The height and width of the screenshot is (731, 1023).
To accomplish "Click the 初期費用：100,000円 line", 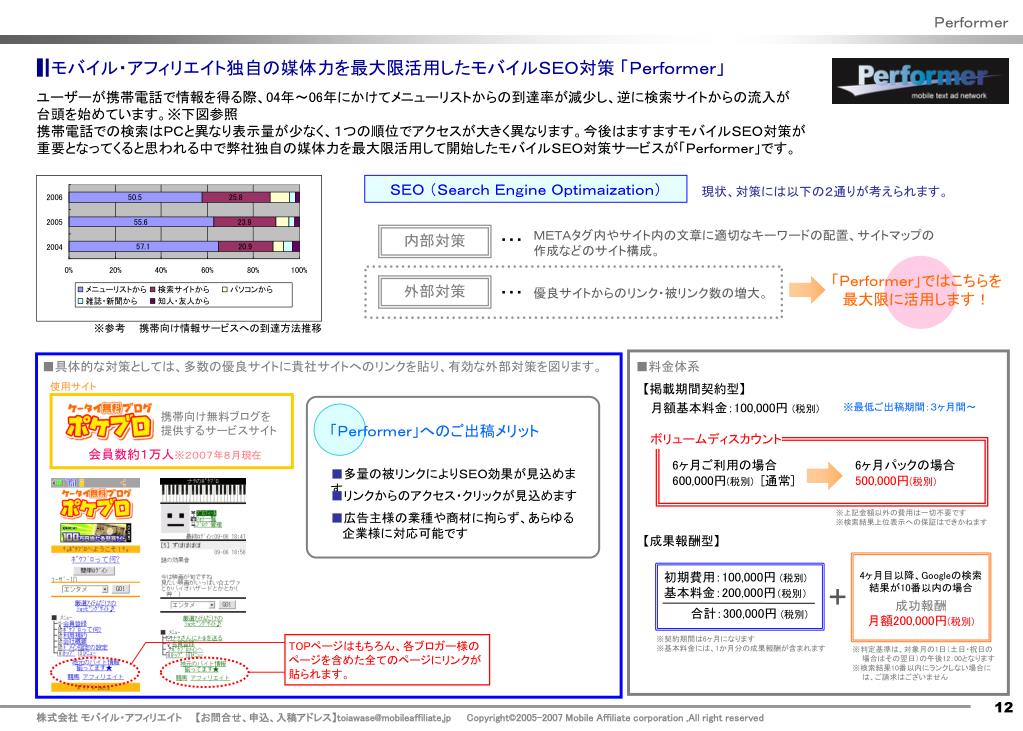I will click(x=735, y=577).
